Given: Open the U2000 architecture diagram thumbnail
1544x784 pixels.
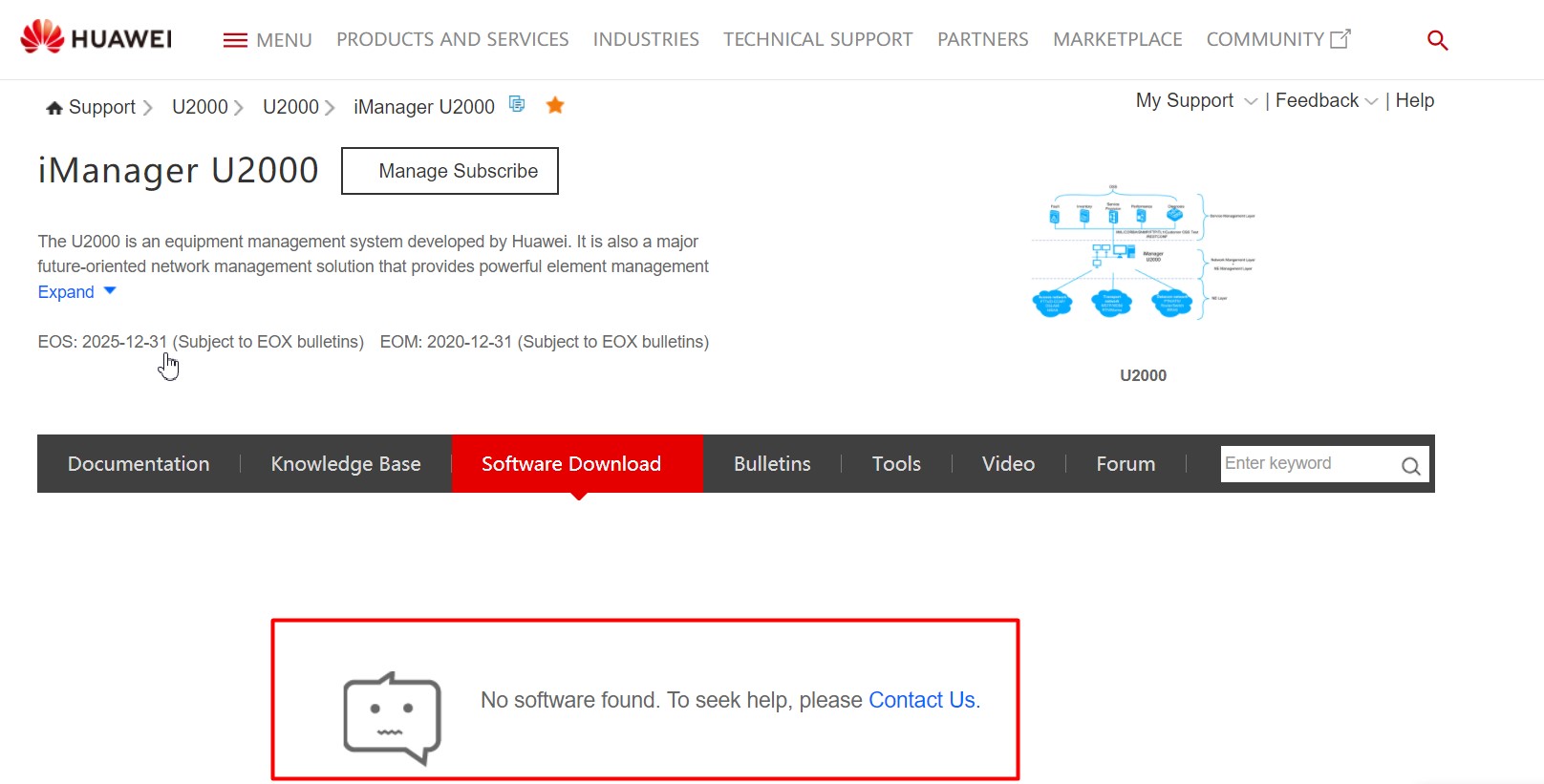Looking at the screenshot, I should [1144, 252].
